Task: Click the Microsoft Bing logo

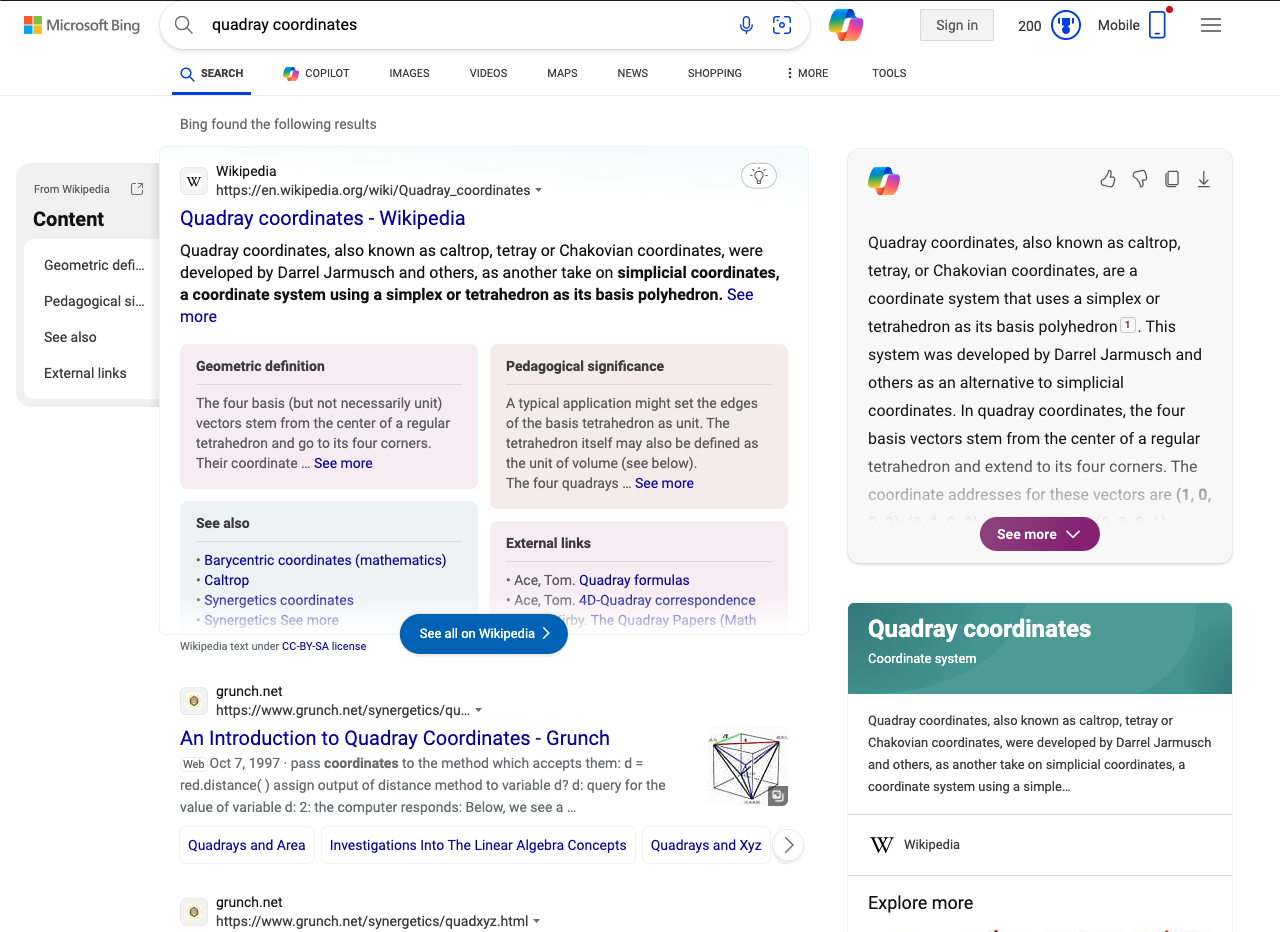Action: (x=82, y=25)
